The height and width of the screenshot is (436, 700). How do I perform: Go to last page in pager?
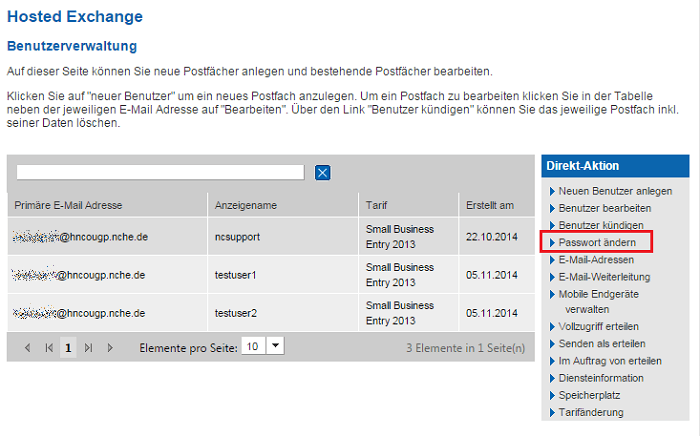pos(88,347)
